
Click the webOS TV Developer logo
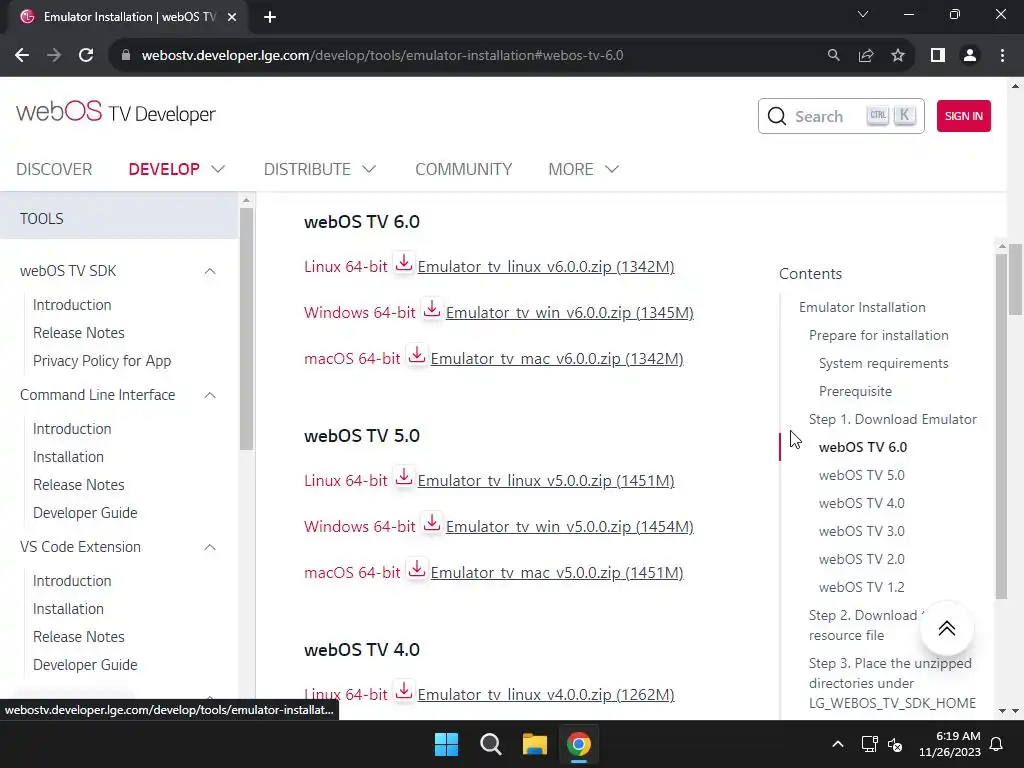coord(116,112)
